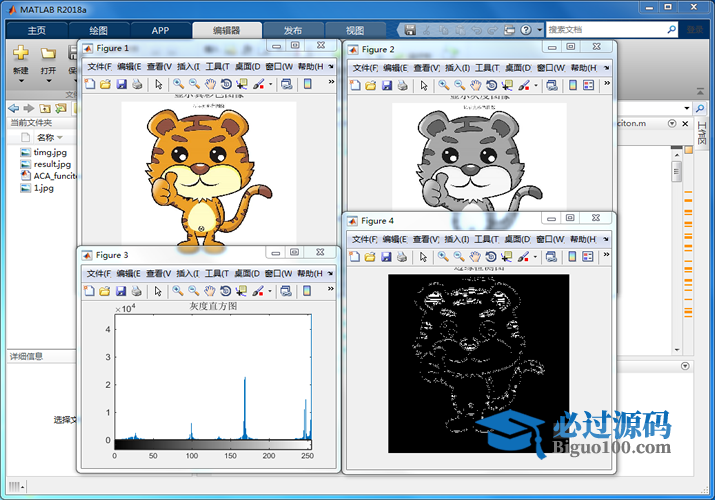Open 帮助 menu in Figure 2
Screen dimensions: 715x500
(583, 68)
